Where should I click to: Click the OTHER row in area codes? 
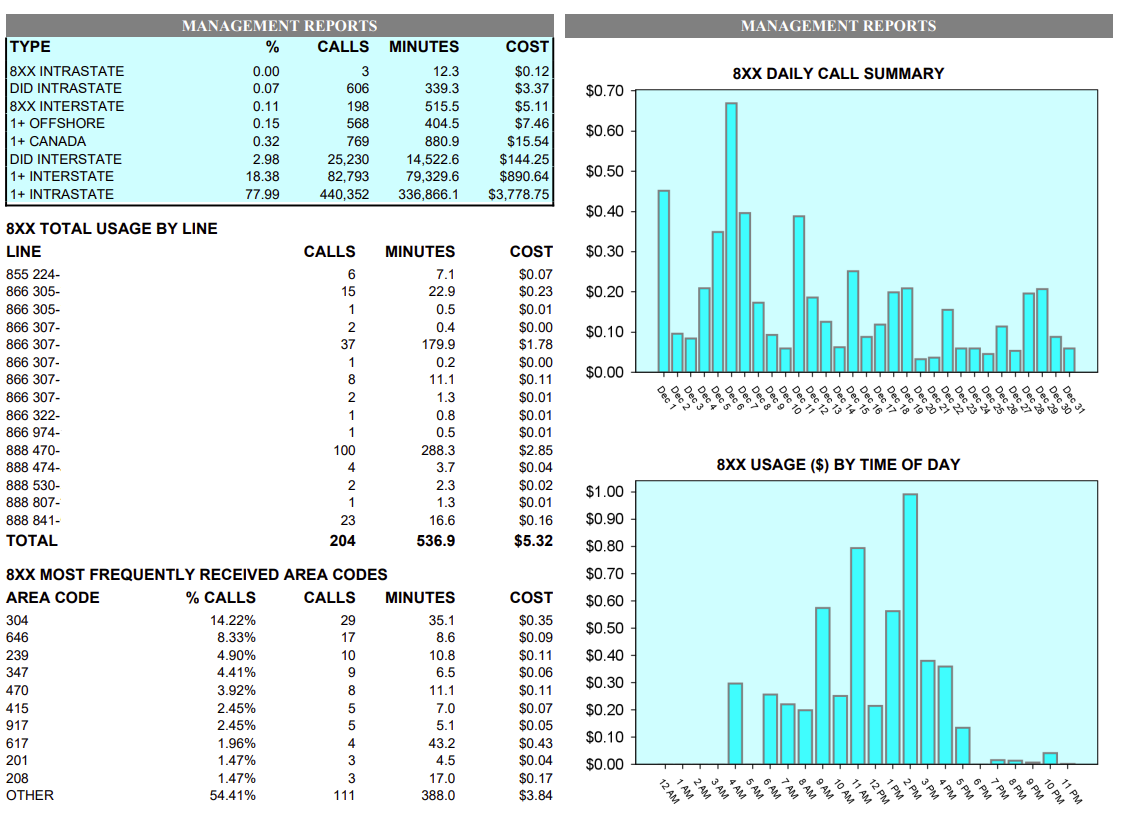coord(30,795)
